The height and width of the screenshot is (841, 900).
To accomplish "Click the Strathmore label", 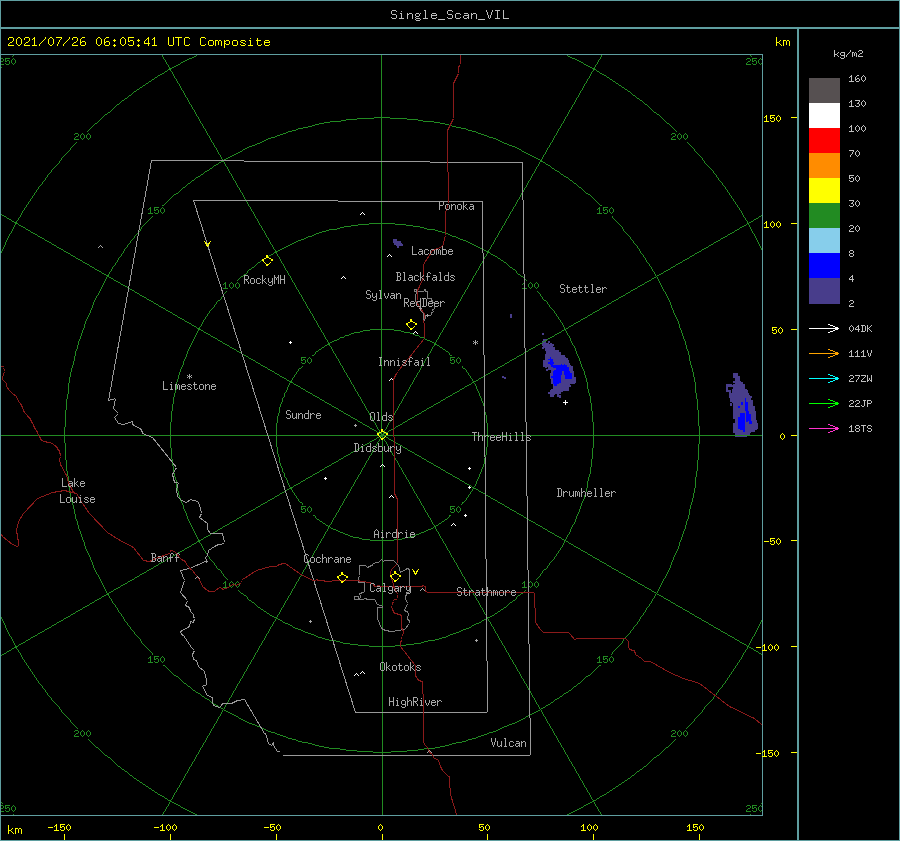I will (486, 592).
